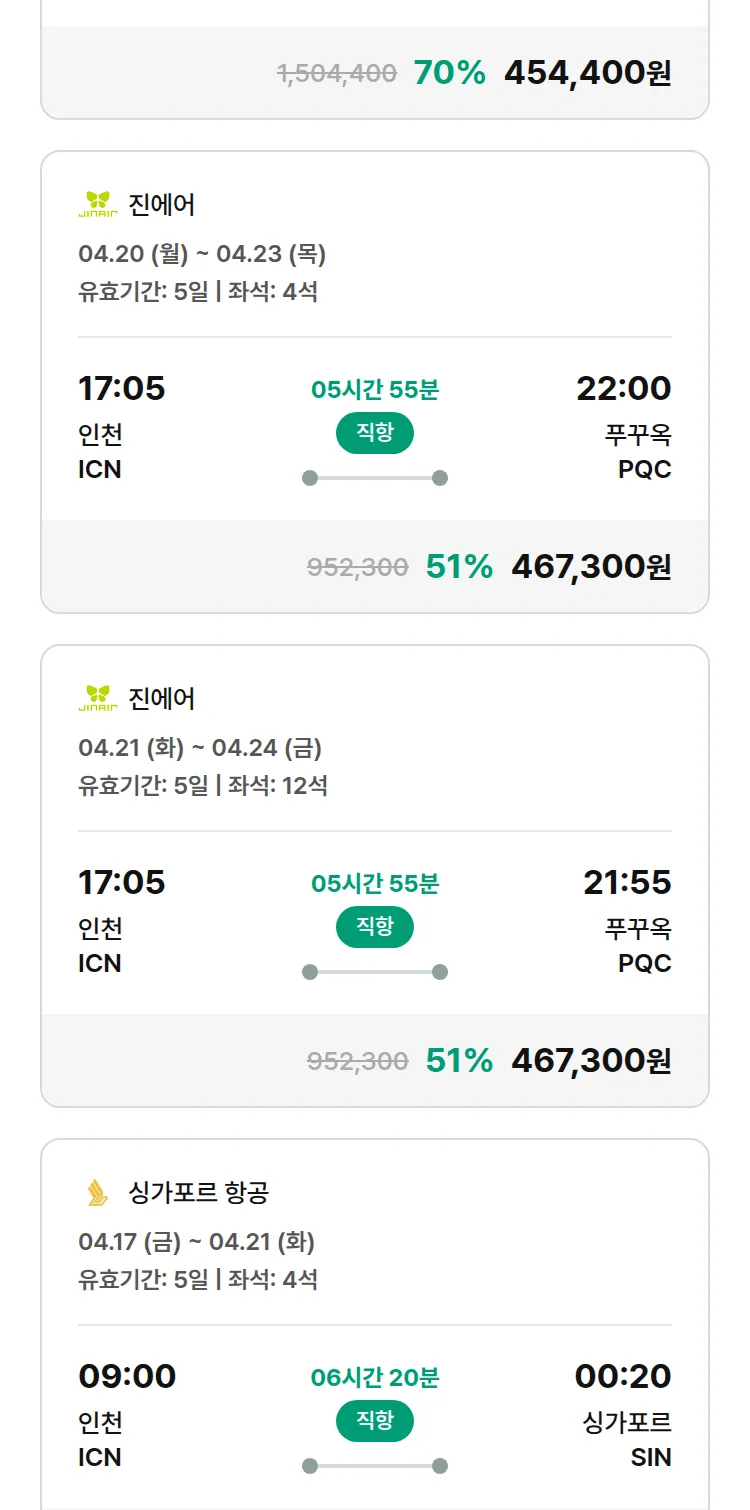Click the 09:00 Incheon departure time
Image resolution: width=750 pixels, height=1510 pixels.
click(x=127, y=1376)
